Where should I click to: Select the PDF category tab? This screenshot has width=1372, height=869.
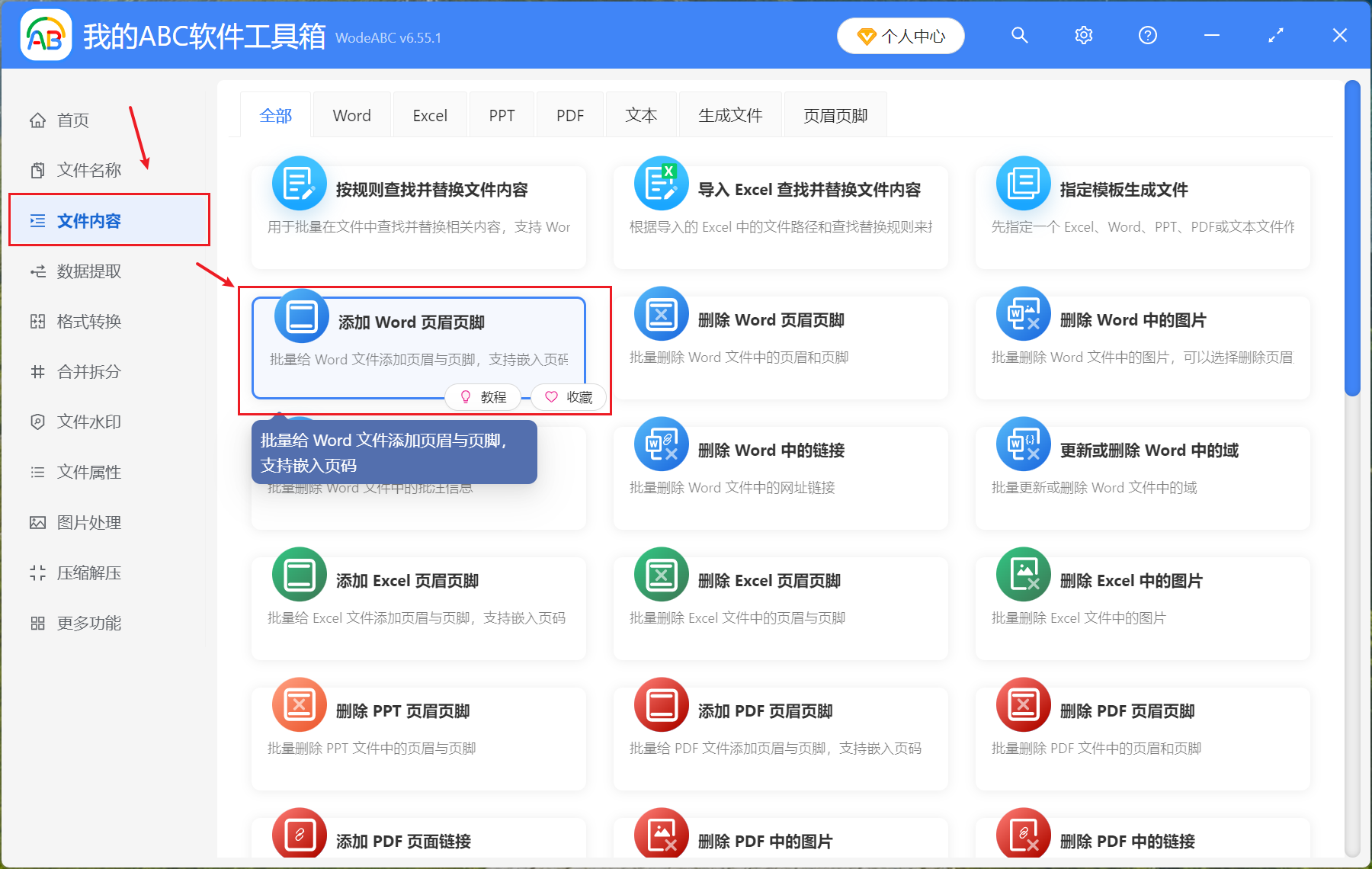569,114
